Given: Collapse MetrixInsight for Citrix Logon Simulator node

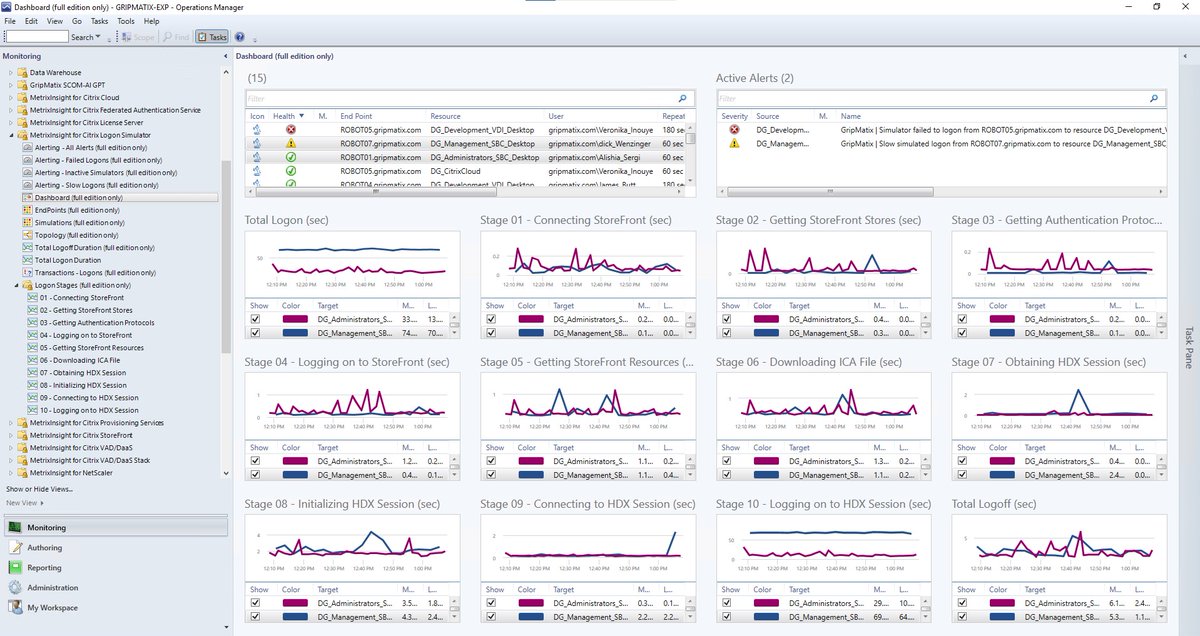Looking at the screenshot, I should 11,135.
